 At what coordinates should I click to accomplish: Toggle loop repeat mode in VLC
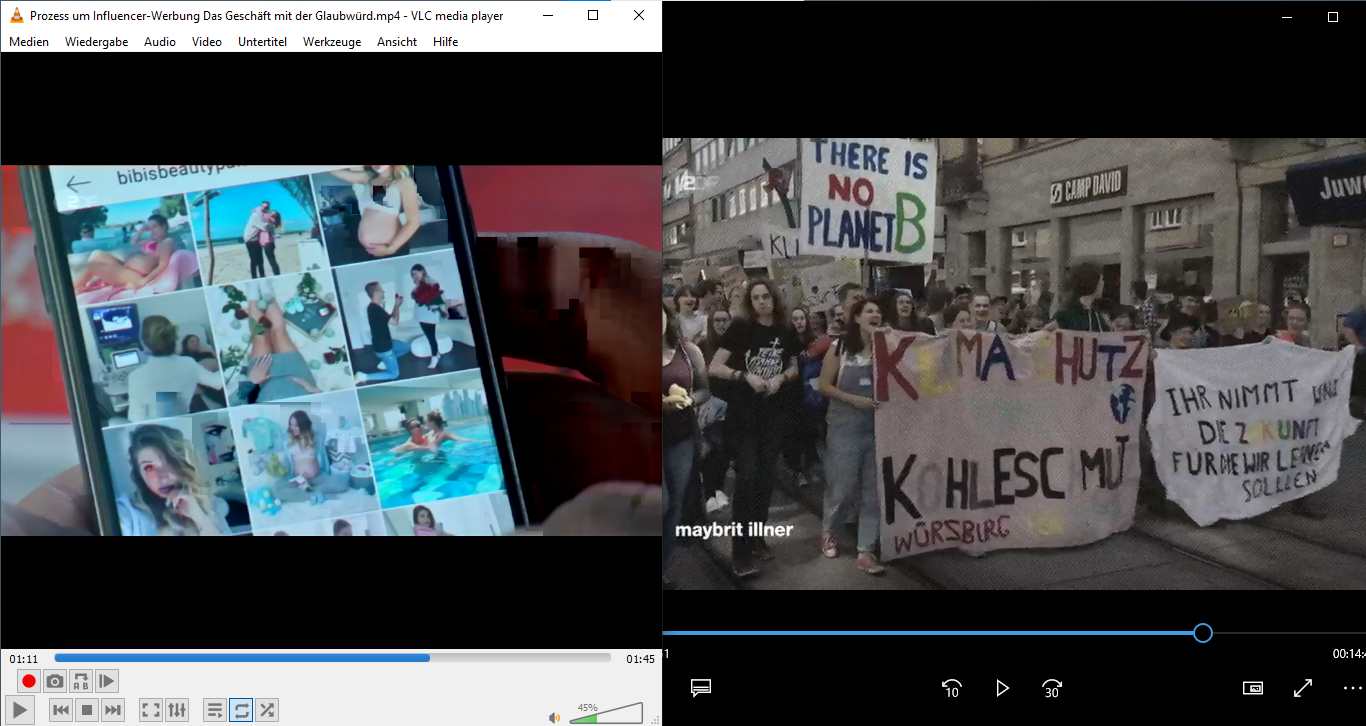tap(241, 710)
